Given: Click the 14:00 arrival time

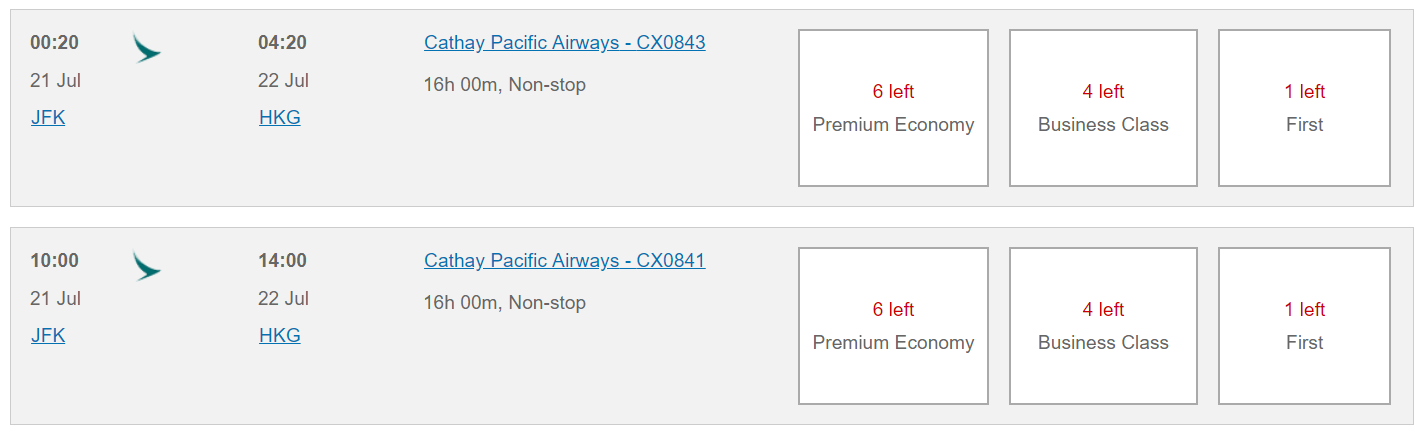Looking at the screenshot, I should coord(282,260).
